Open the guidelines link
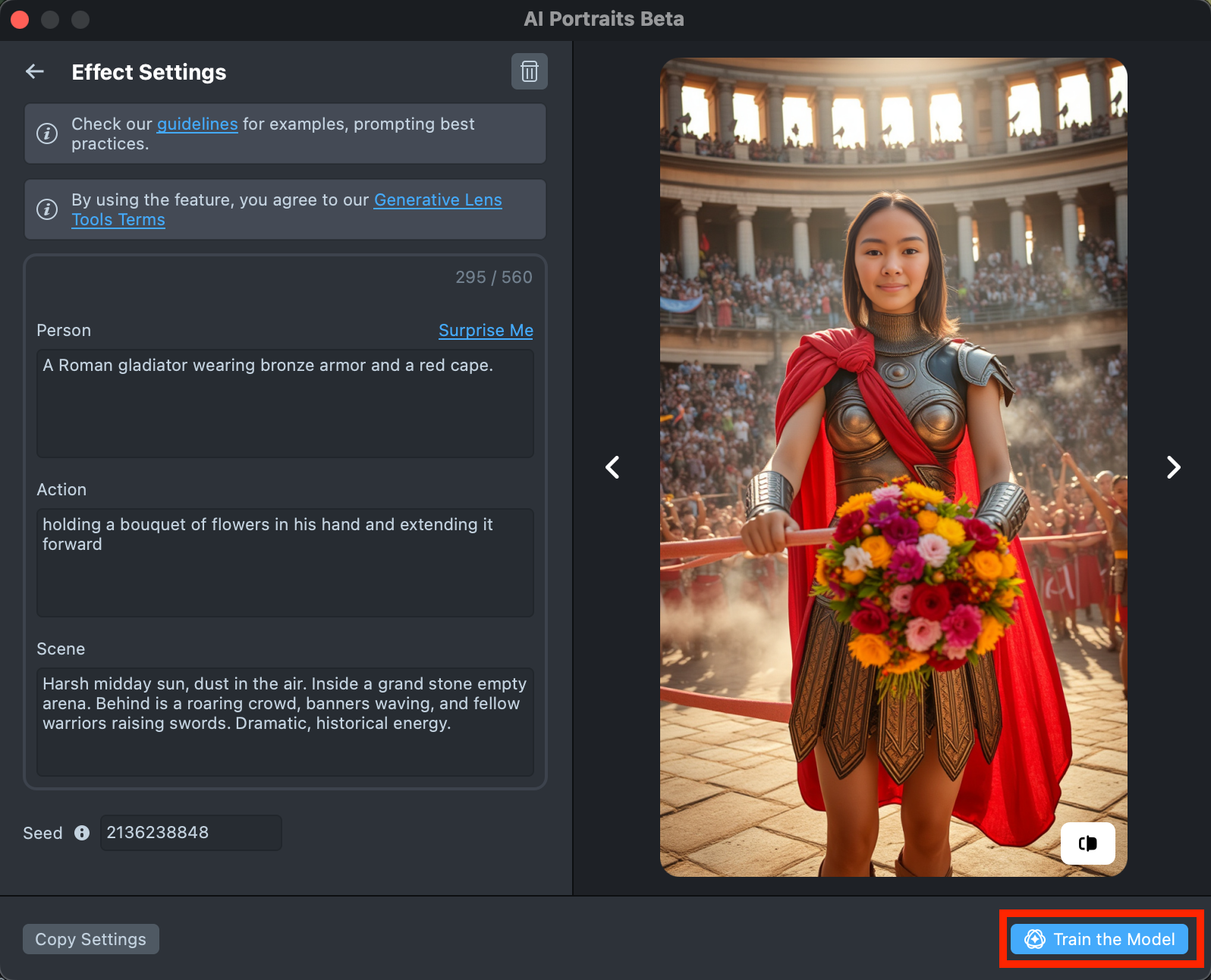 tap(197, 124)
